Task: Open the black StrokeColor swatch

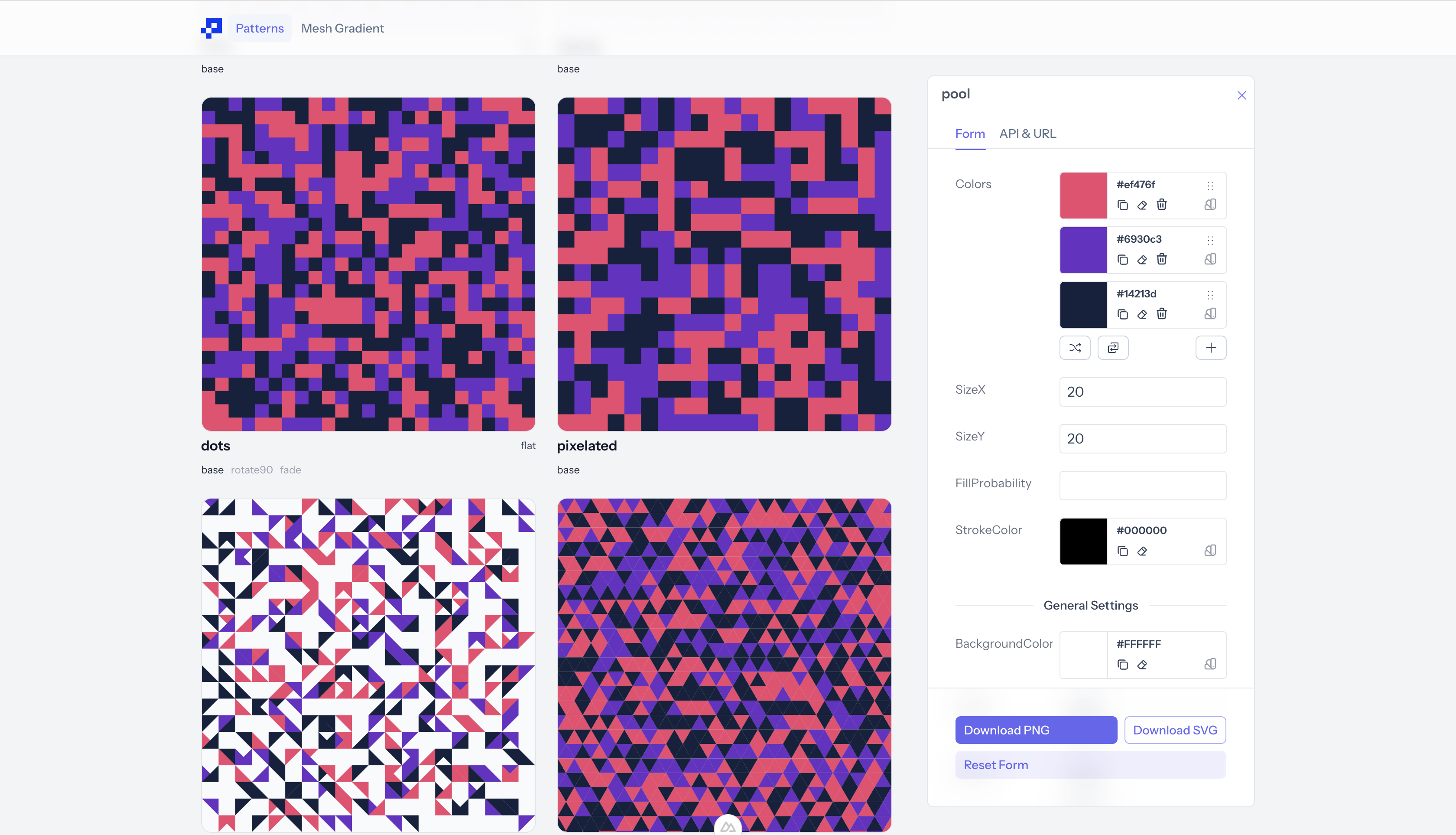Action: click(x=1083, y=541)
